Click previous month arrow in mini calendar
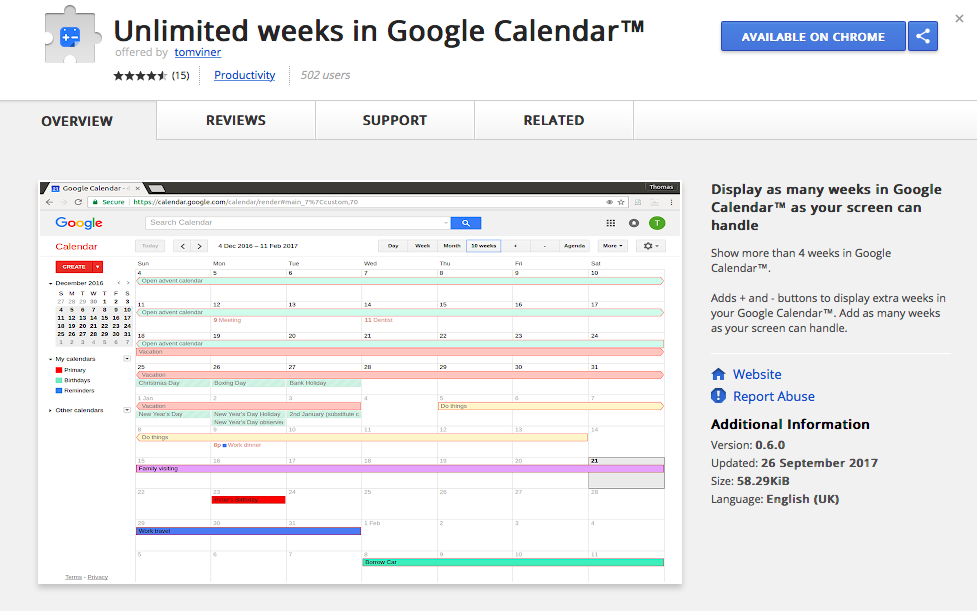This screenshot has width=977, height=611. pyautogui.click(x=119, y=283)
